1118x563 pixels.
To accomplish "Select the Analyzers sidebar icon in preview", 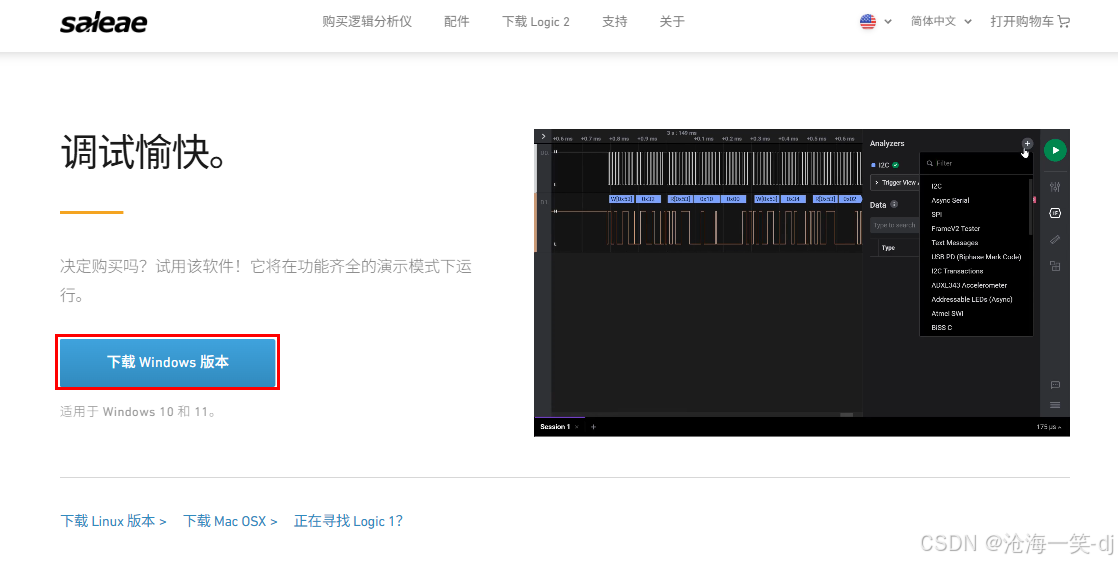I will point(1055,213).
